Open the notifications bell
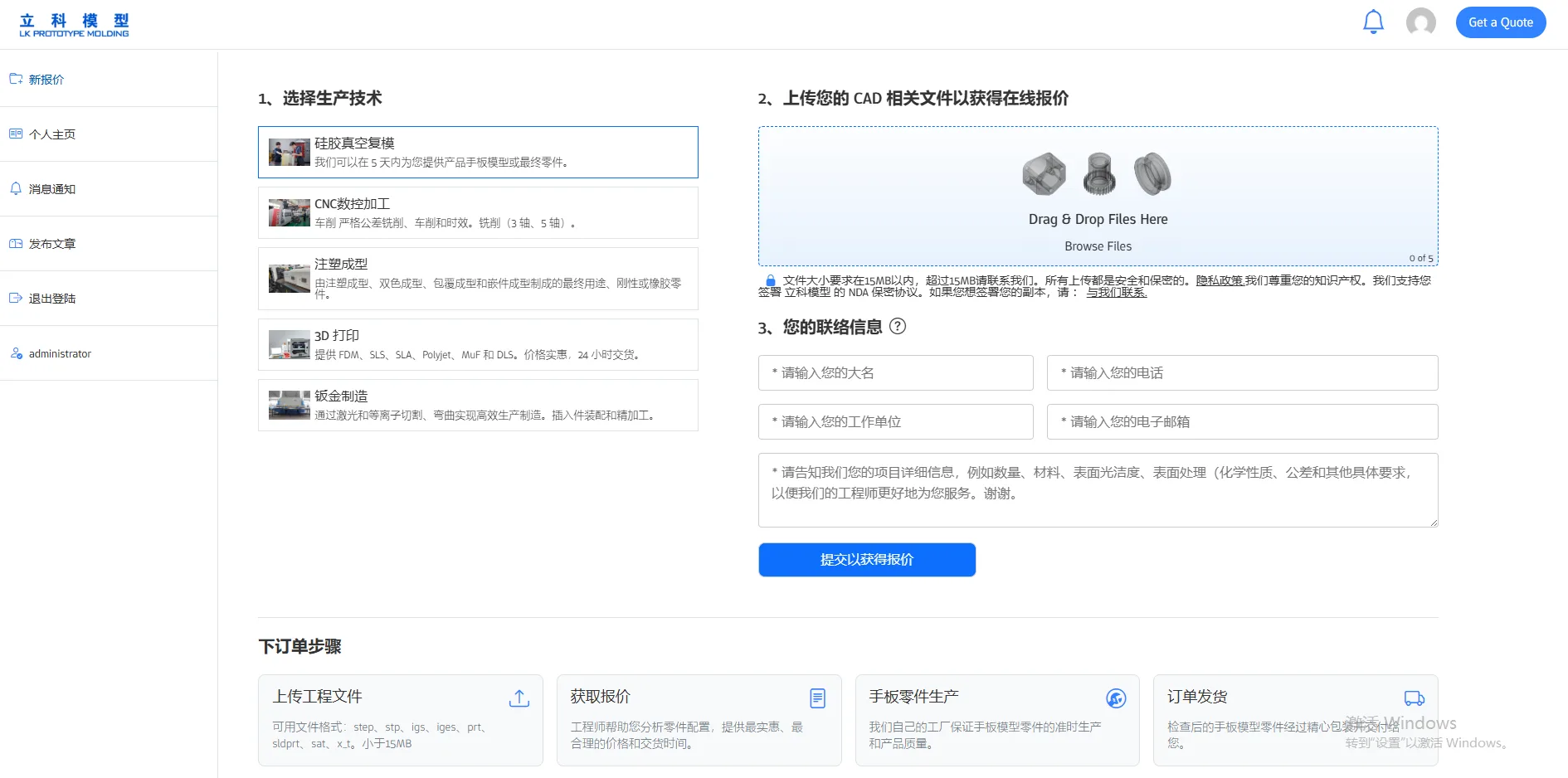Viewport: 1568px width, 778px height. point(1373,22)
